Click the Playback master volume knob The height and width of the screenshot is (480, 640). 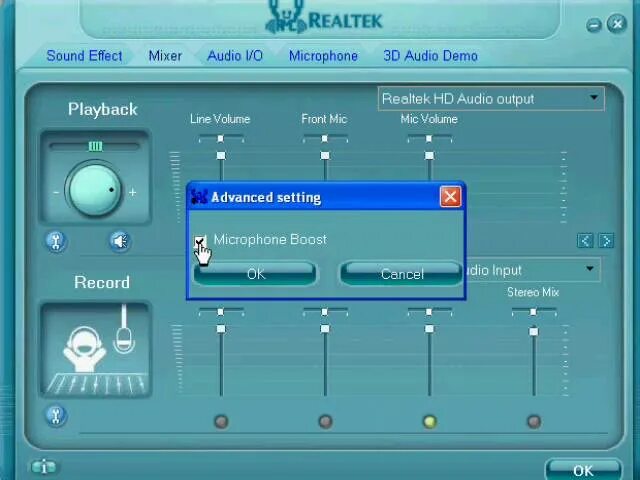coord(95,190)
